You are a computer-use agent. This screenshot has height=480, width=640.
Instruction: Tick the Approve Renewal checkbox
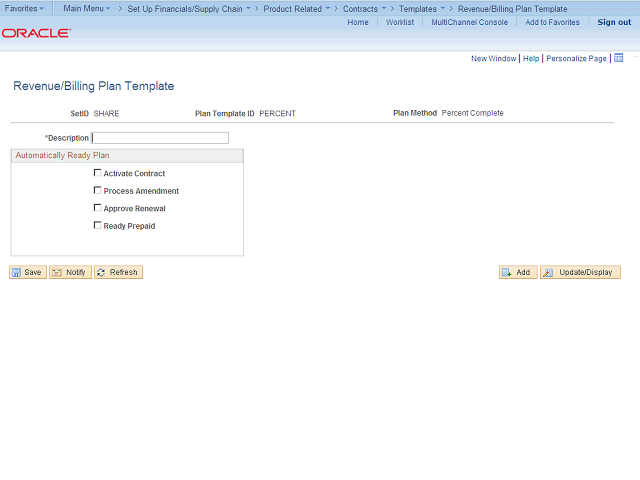point(98,208)
